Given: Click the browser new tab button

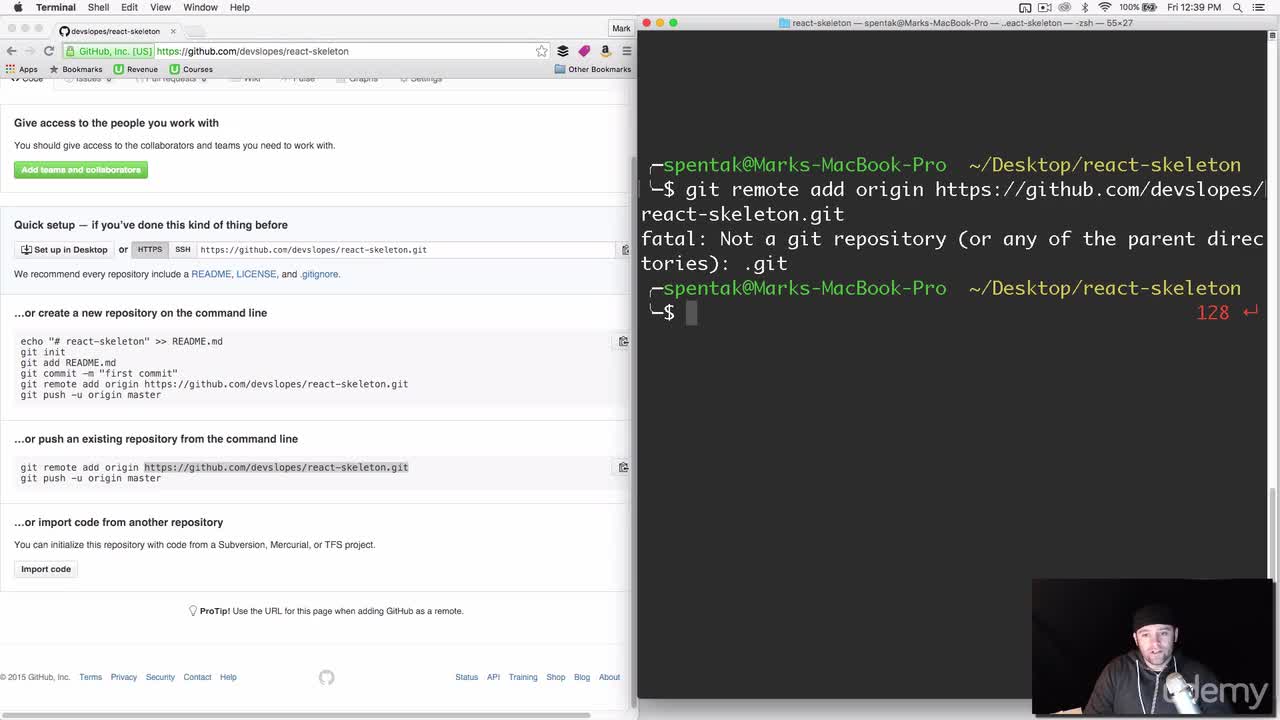Looking at the screenshot, I should pos(198,31).
